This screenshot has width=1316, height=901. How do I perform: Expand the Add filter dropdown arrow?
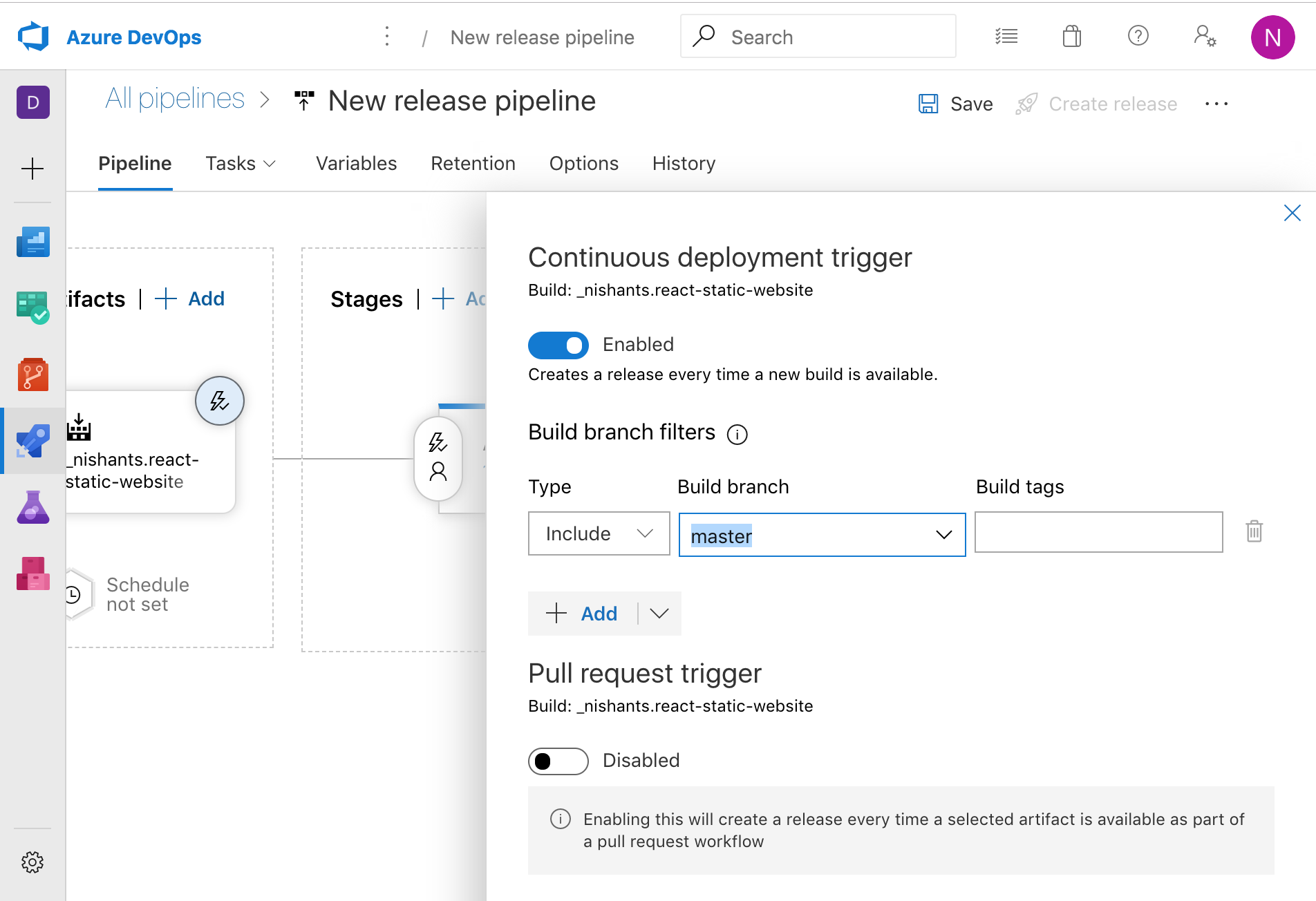tap(659, 614)
